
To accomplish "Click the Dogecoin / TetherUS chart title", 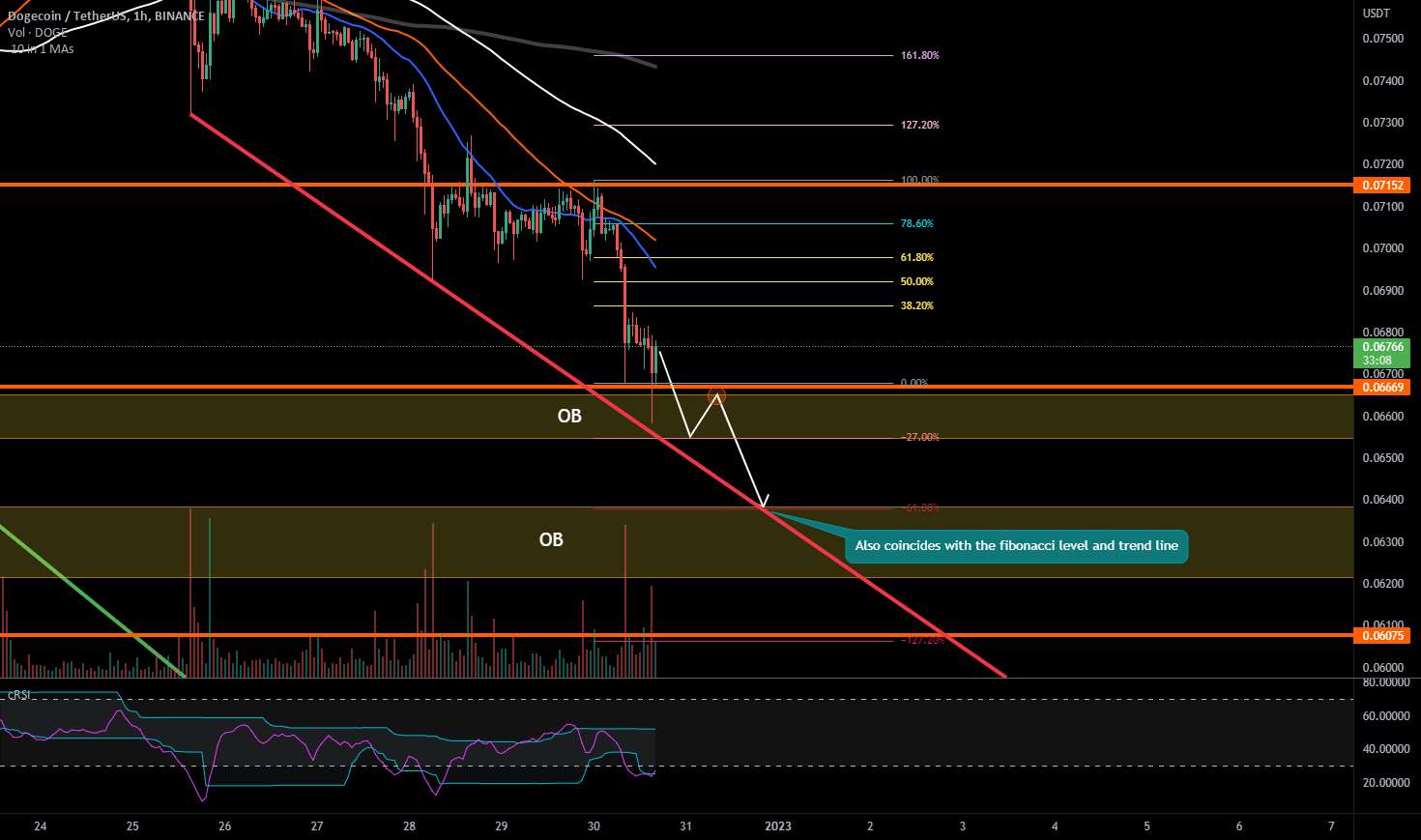I will tap(106, 16).
